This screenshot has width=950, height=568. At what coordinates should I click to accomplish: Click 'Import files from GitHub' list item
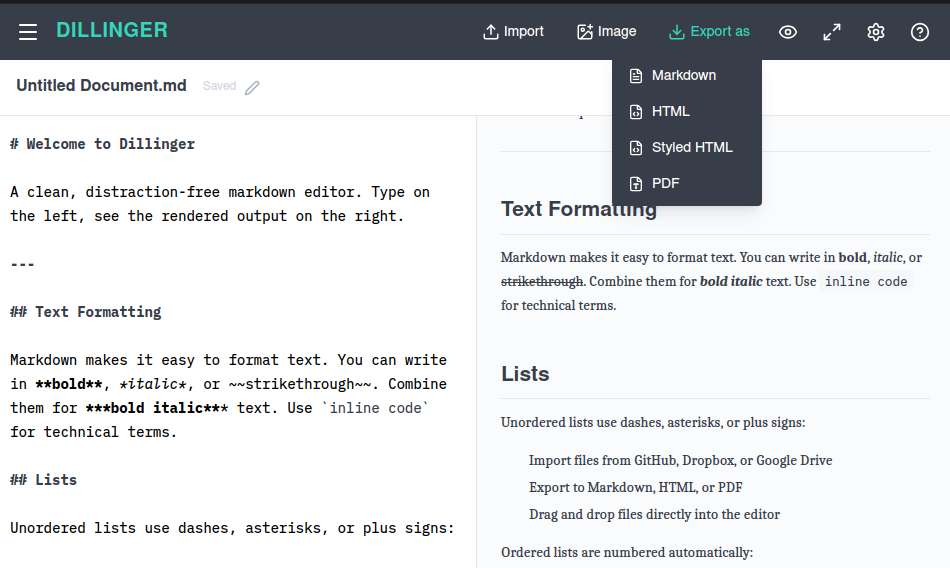pyautogui.click(x=680, y=460)
